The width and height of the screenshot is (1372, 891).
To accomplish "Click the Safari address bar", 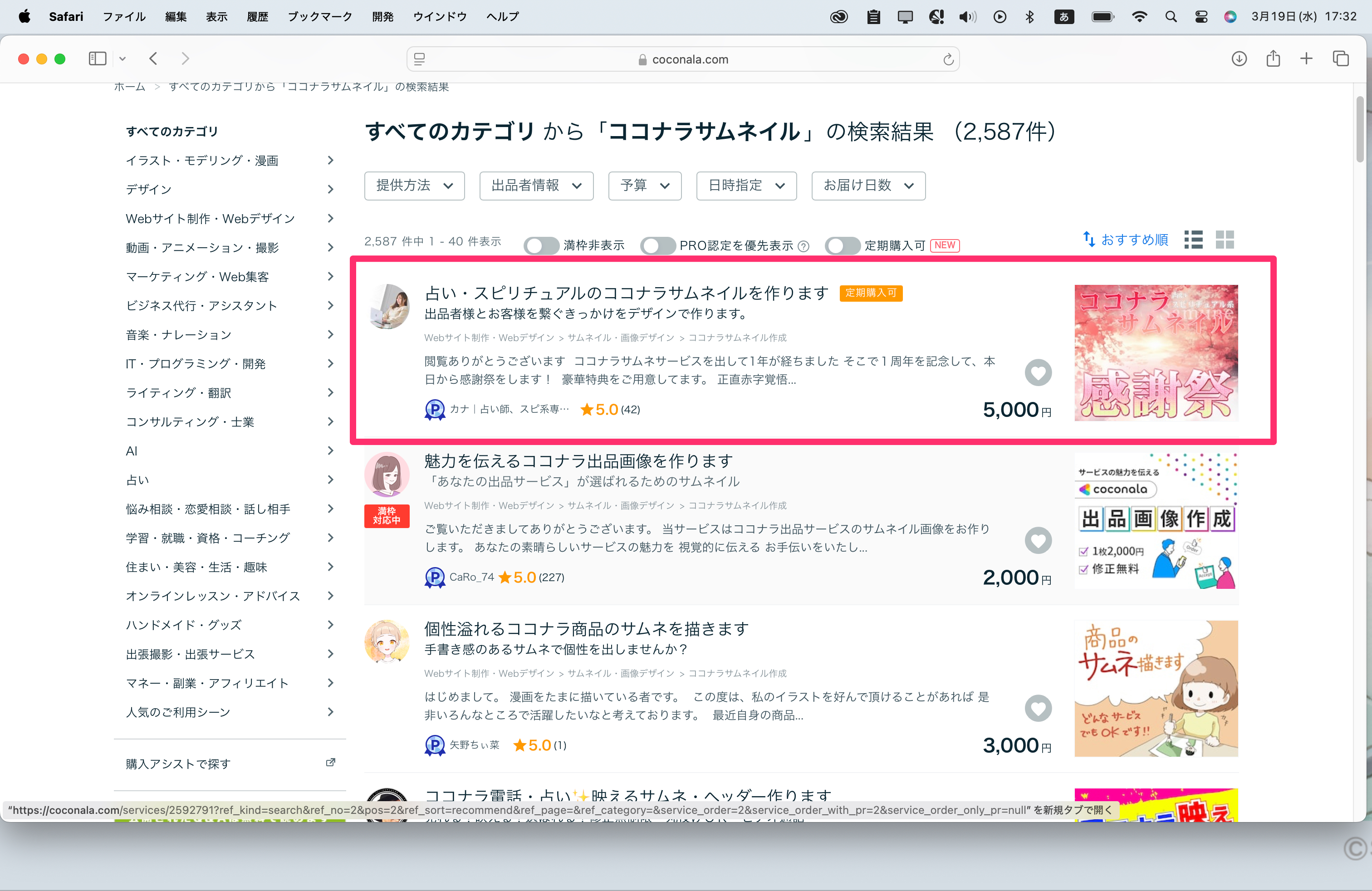I will (683, 59).
